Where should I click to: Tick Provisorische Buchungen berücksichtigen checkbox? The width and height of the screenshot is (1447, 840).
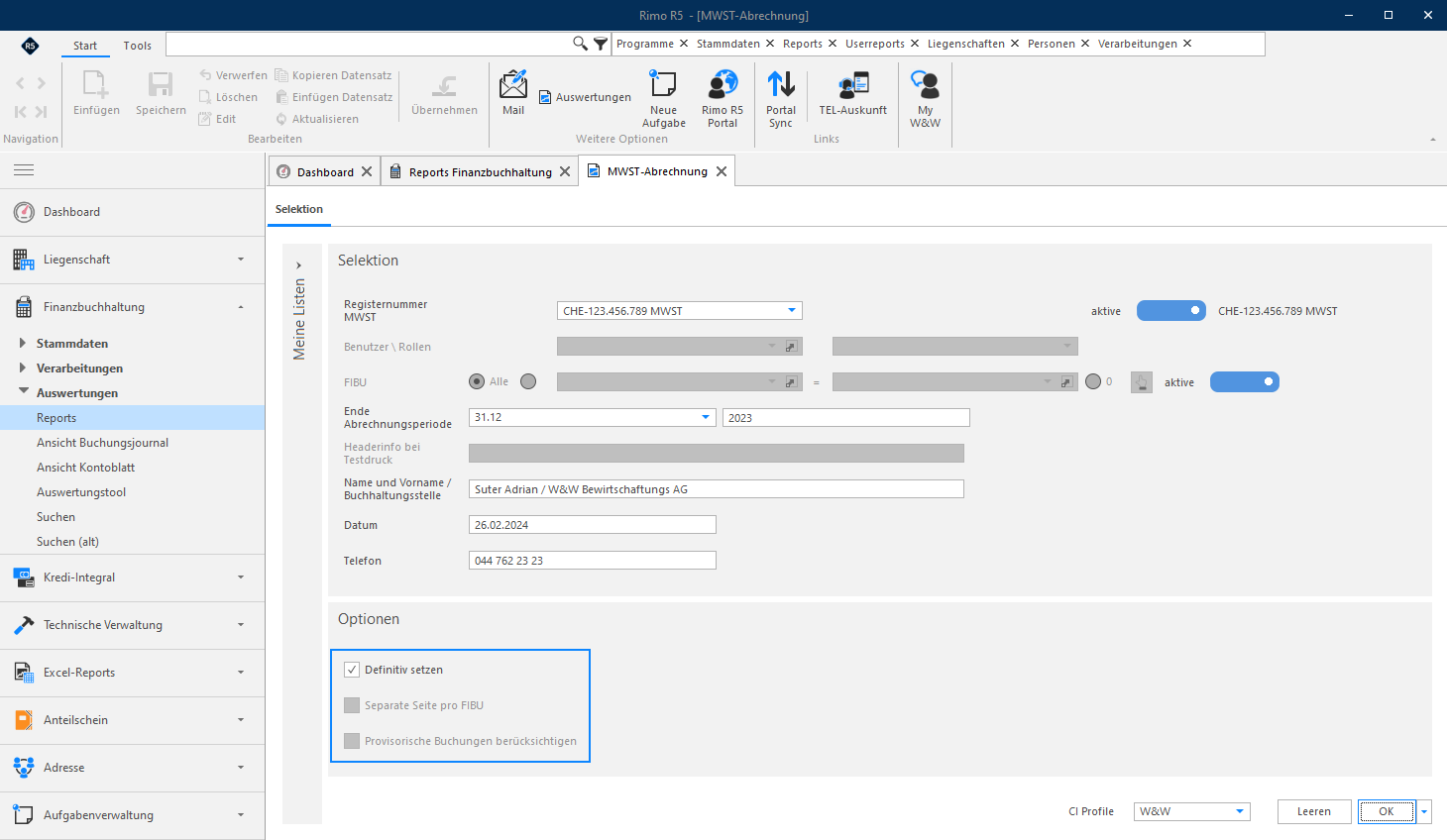(x=352, y=741)
